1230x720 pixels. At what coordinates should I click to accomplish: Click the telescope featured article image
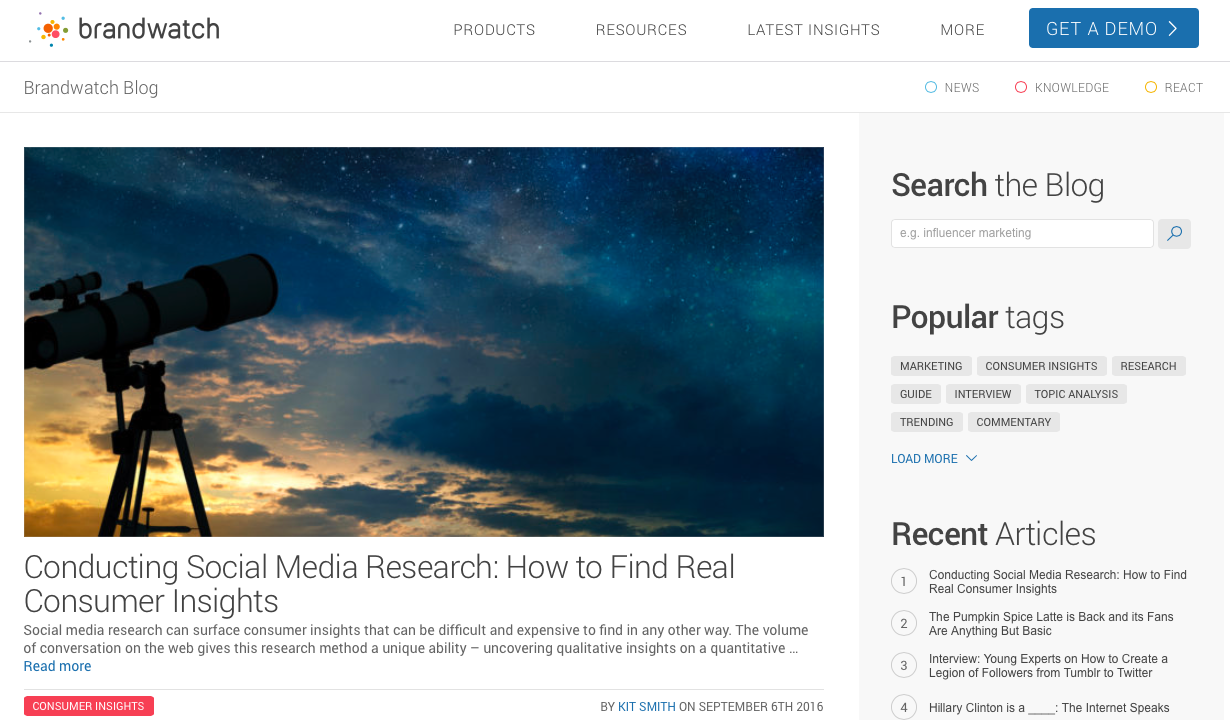click(x=424, y=342)
